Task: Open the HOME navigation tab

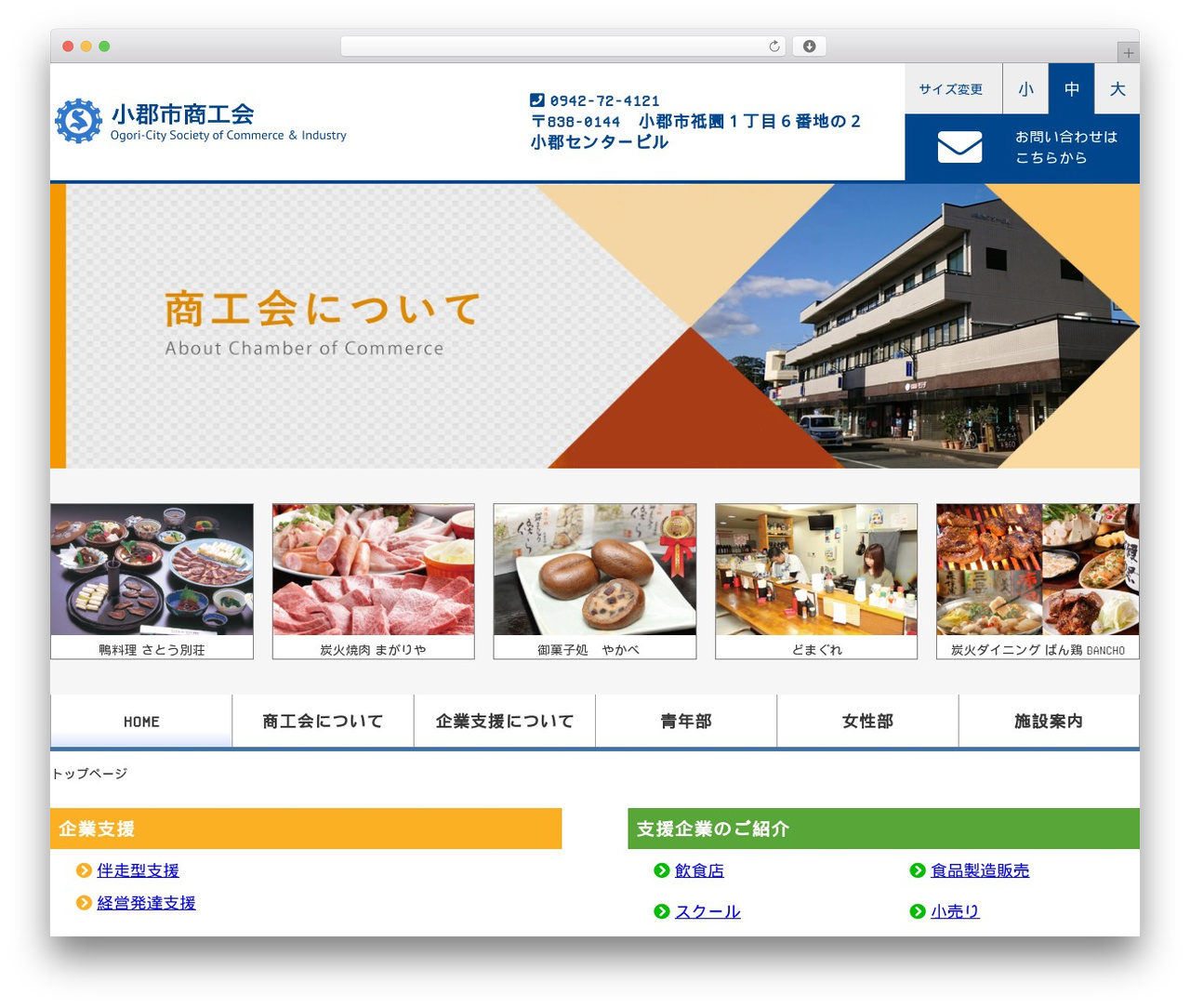Action: click(141, 721)
